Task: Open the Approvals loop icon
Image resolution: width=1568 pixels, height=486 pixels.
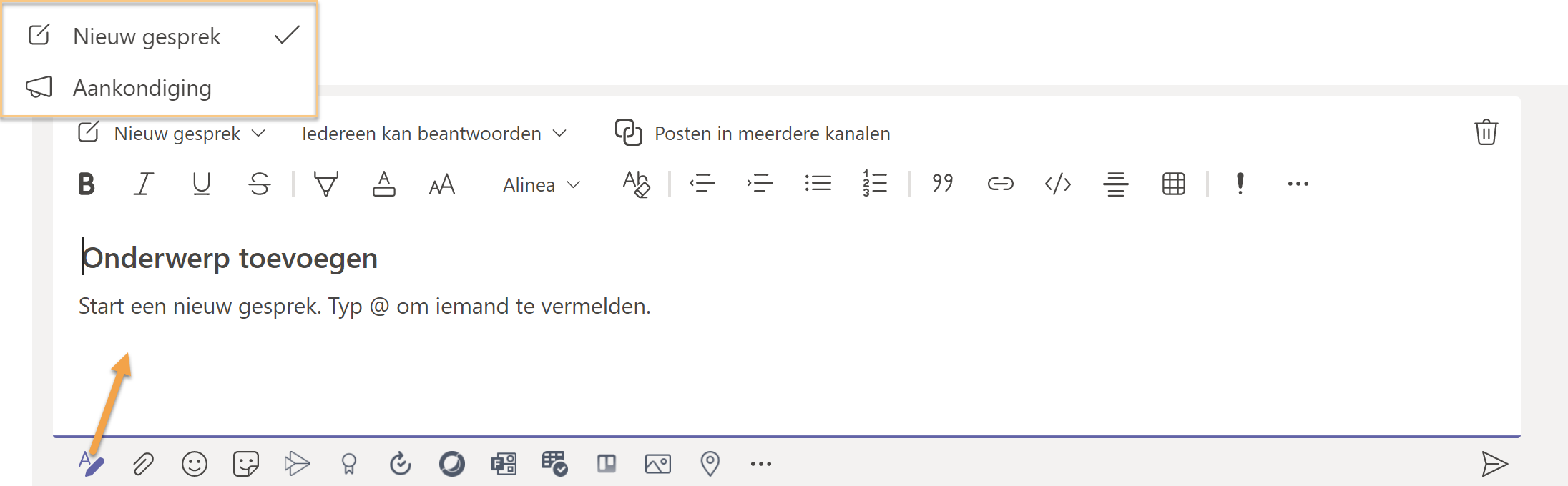Action: [x=400, y=464]
